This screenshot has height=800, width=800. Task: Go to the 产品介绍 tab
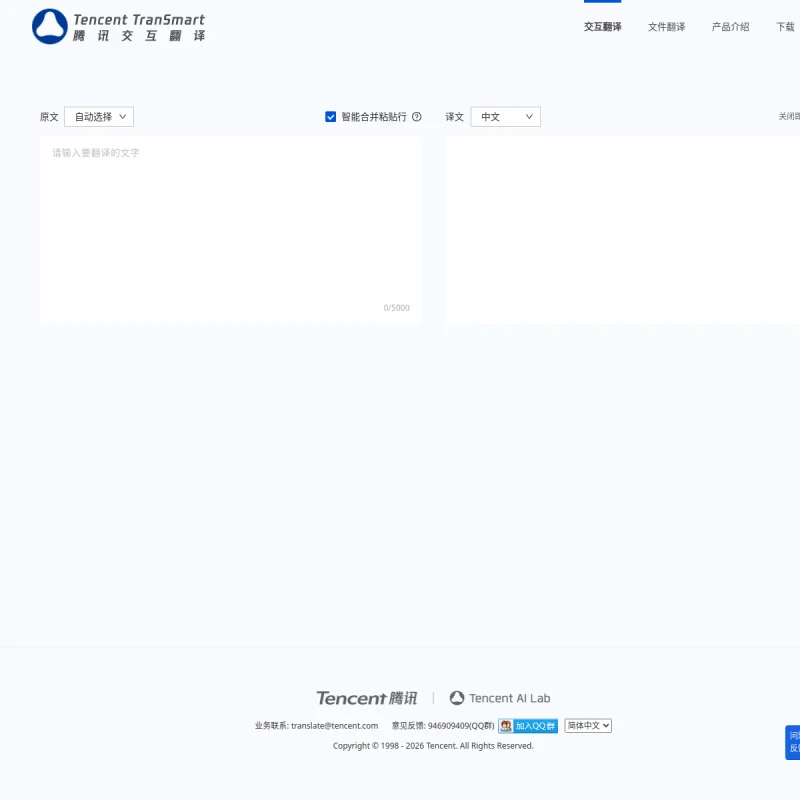pyautogui.click(x=730, y=27)
